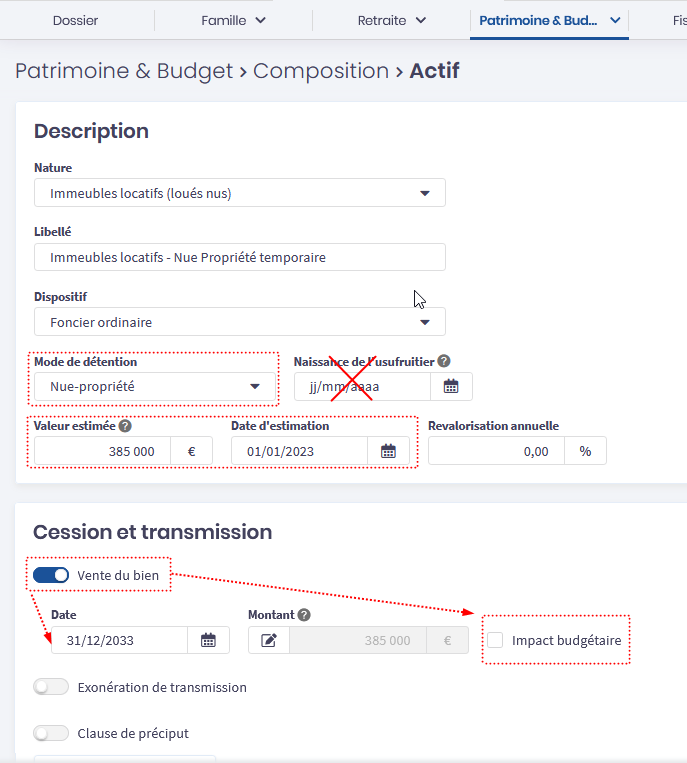Click the Valeur estimée amount field
Image resolution: width=687 pixels, height=763 pixels.
pyautogui.click(x=102, y=451)
